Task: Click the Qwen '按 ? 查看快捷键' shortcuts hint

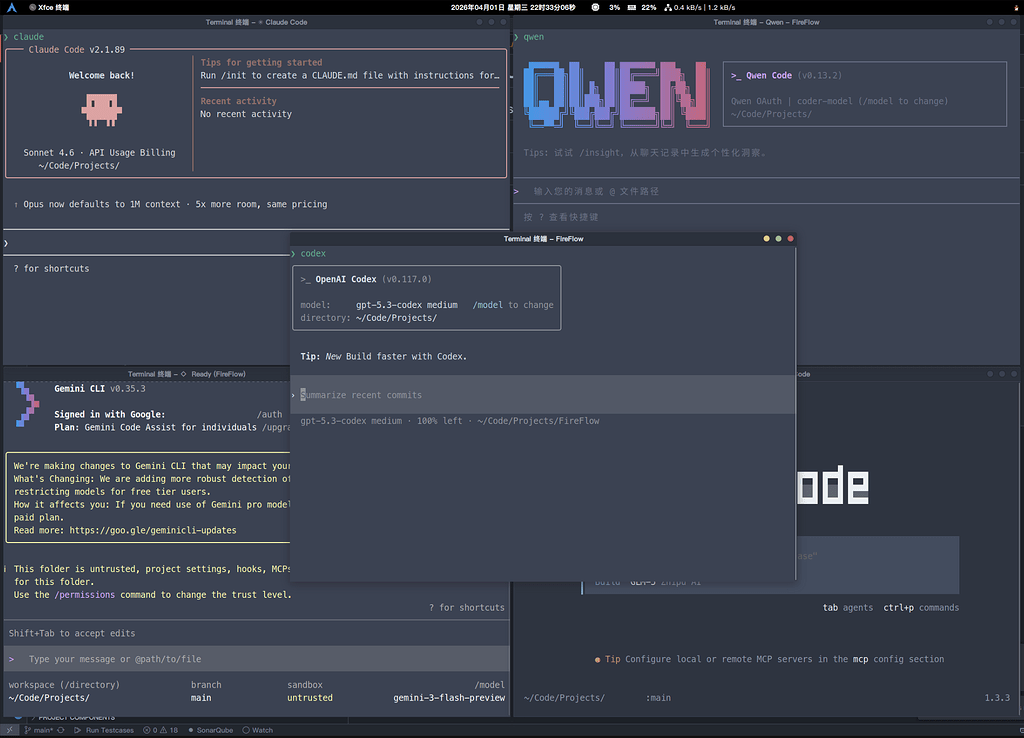Action: pyautogui.click(x=561, y=217)
